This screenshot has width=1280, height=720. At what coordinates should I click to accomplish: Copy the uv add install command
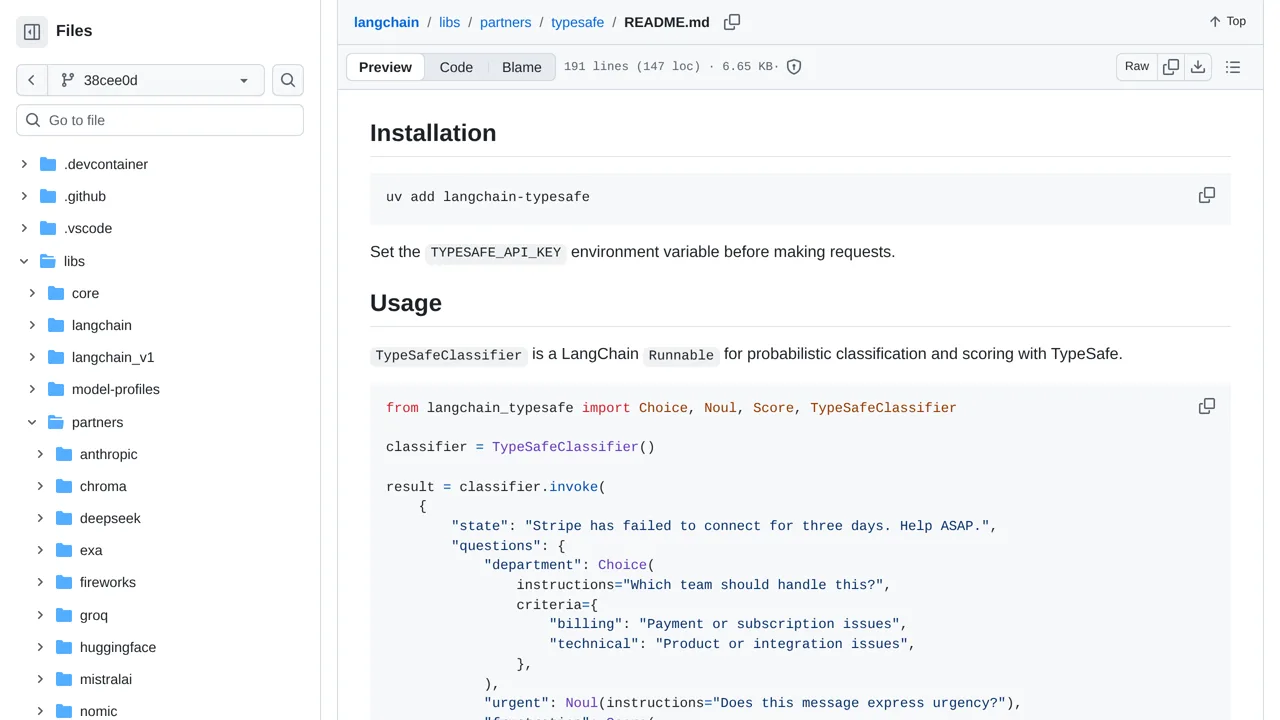click(x=1207, y=195)
